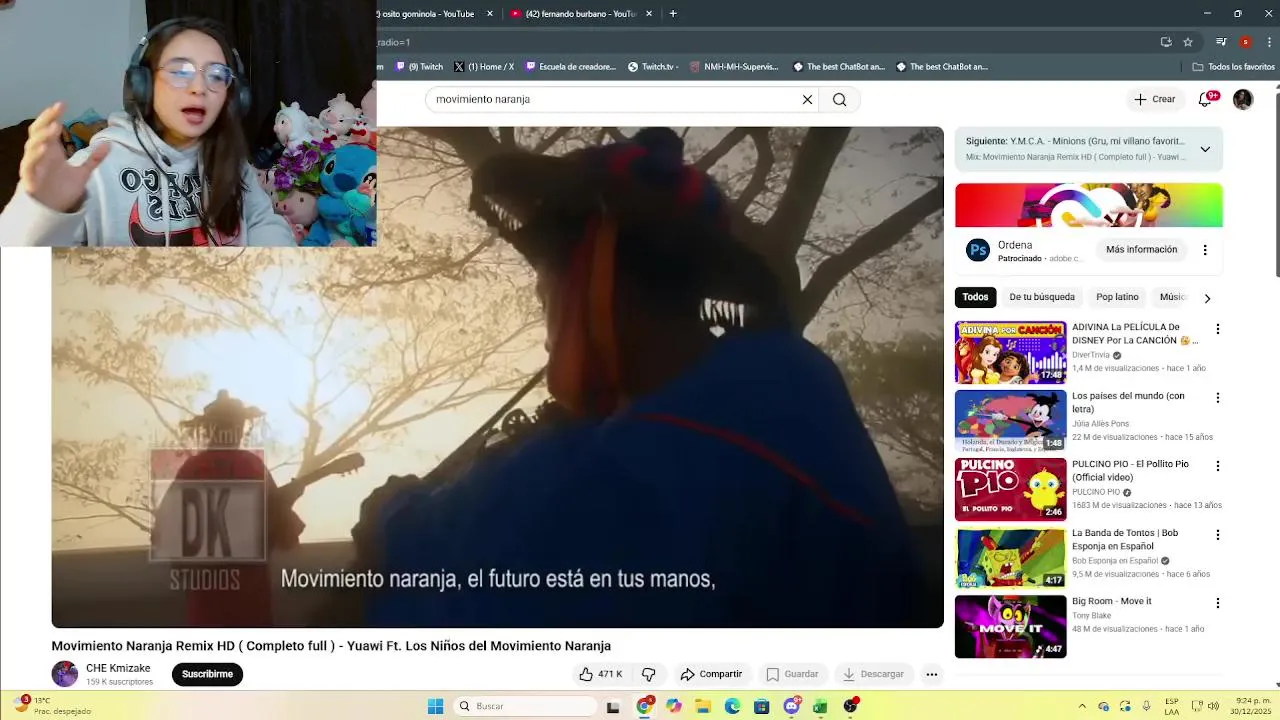Open the ADIVINA La PELÍCULA video thumbnail

click(1010, 353)
